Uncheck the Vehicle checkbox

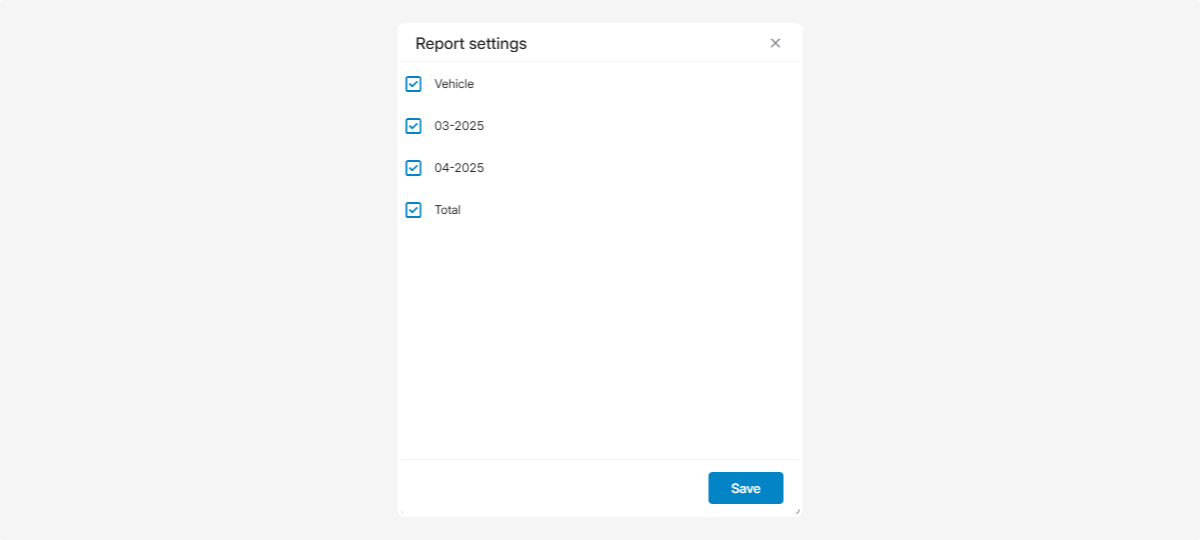[413, 84]
